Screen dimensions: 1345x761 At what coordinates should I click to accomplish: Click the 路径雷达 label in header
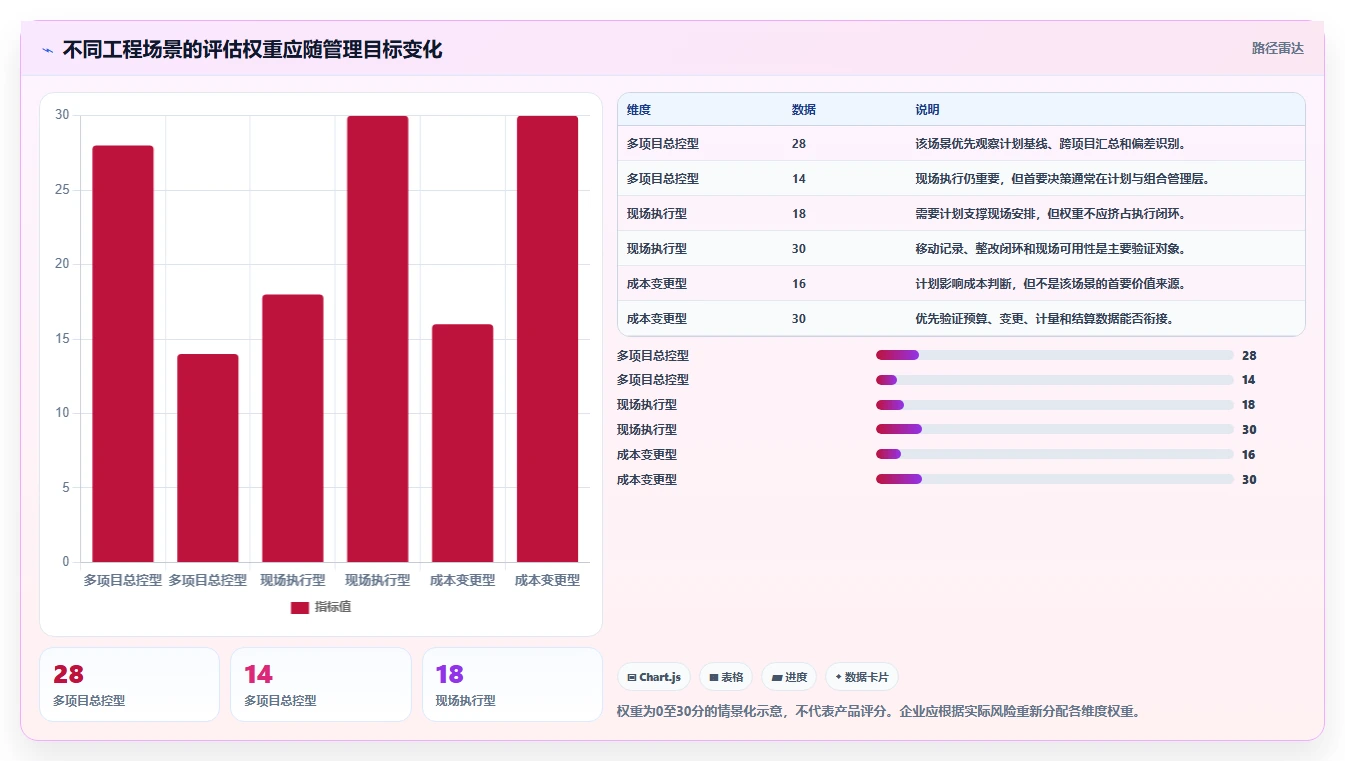pos(1277,48)
